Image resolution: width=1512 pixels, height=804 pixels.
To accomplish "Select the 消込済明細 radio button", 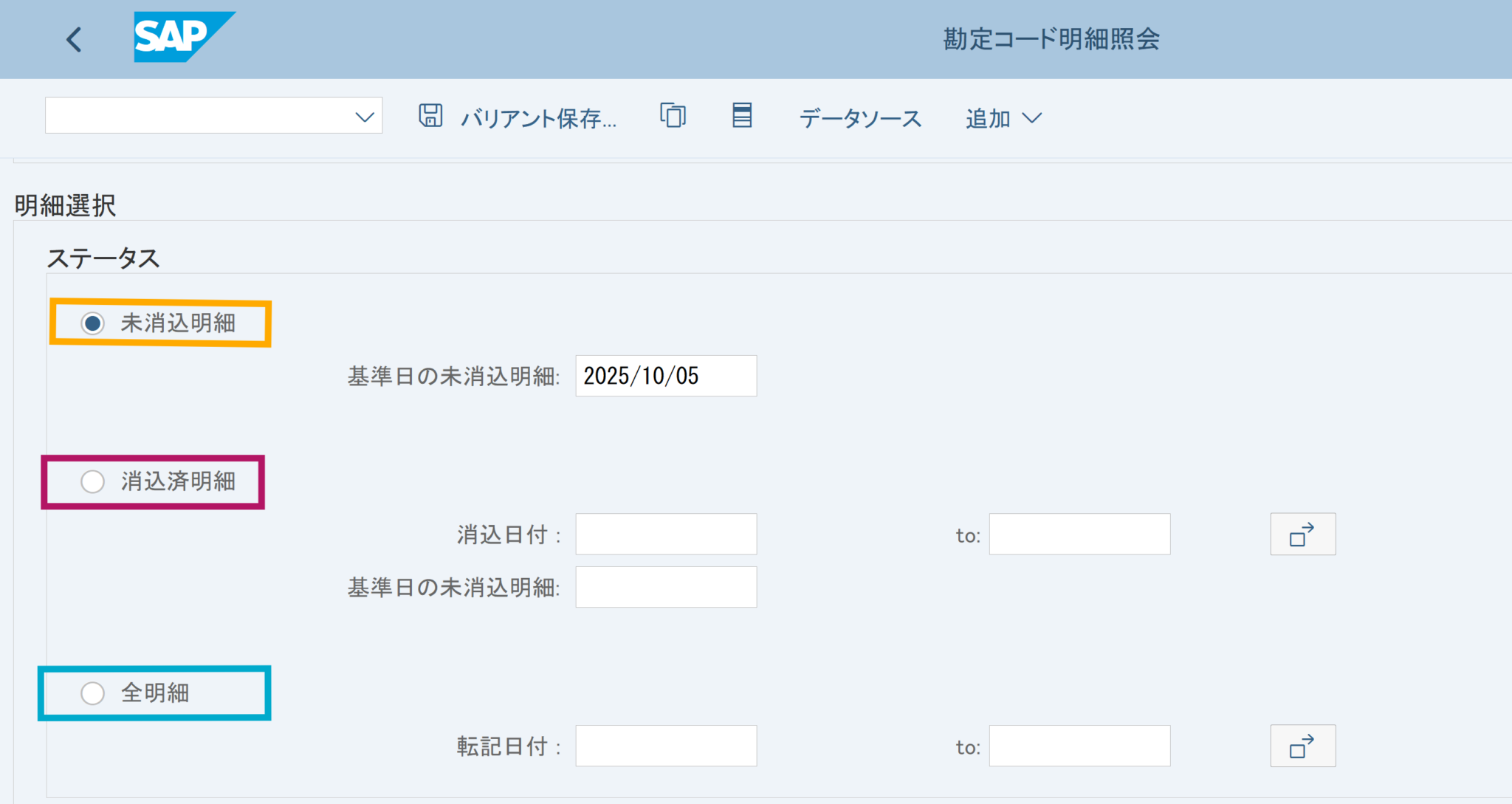I will click(x=92, y=481).
